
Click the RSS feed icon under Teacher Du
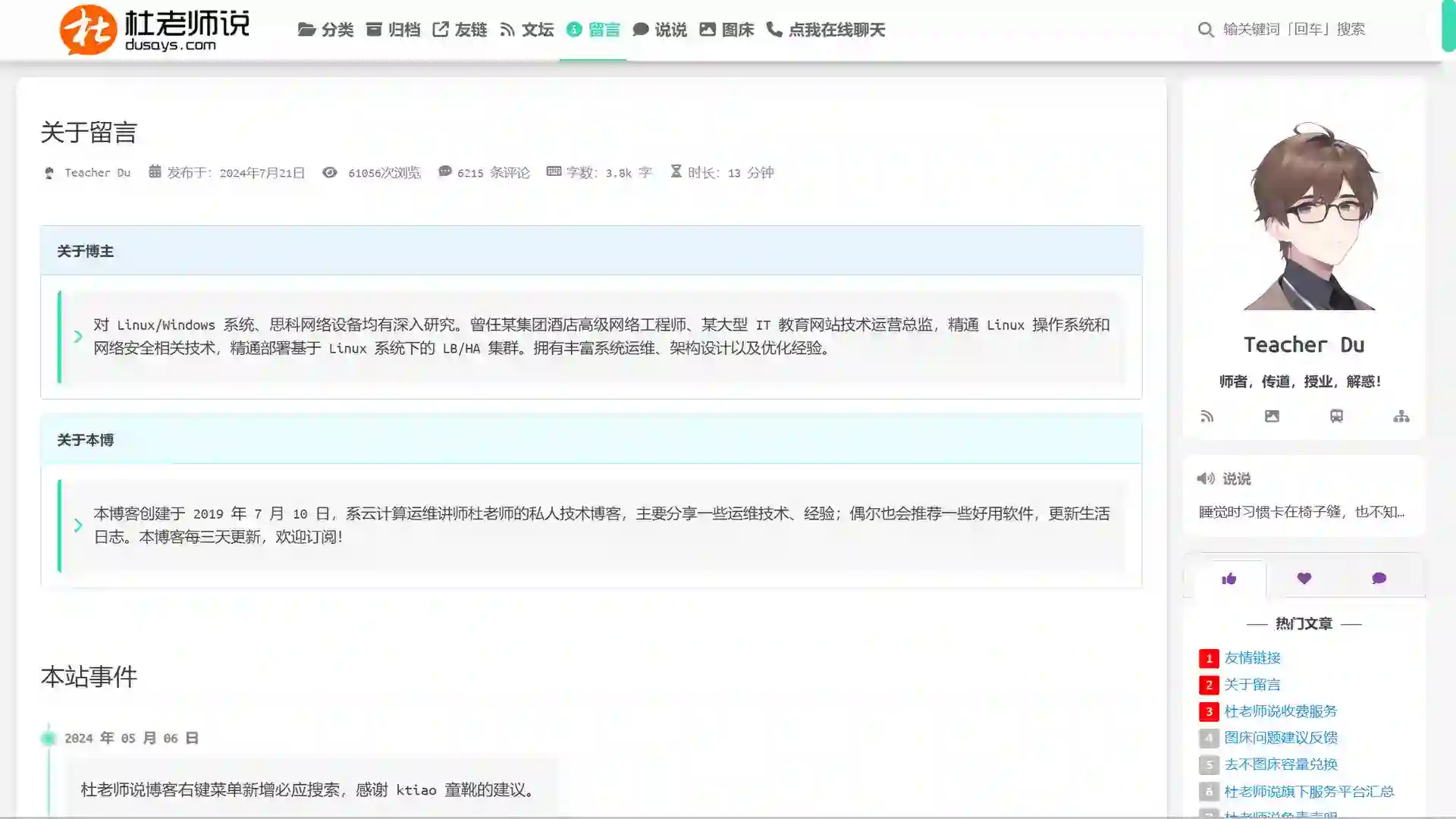tap(1207, 416)
